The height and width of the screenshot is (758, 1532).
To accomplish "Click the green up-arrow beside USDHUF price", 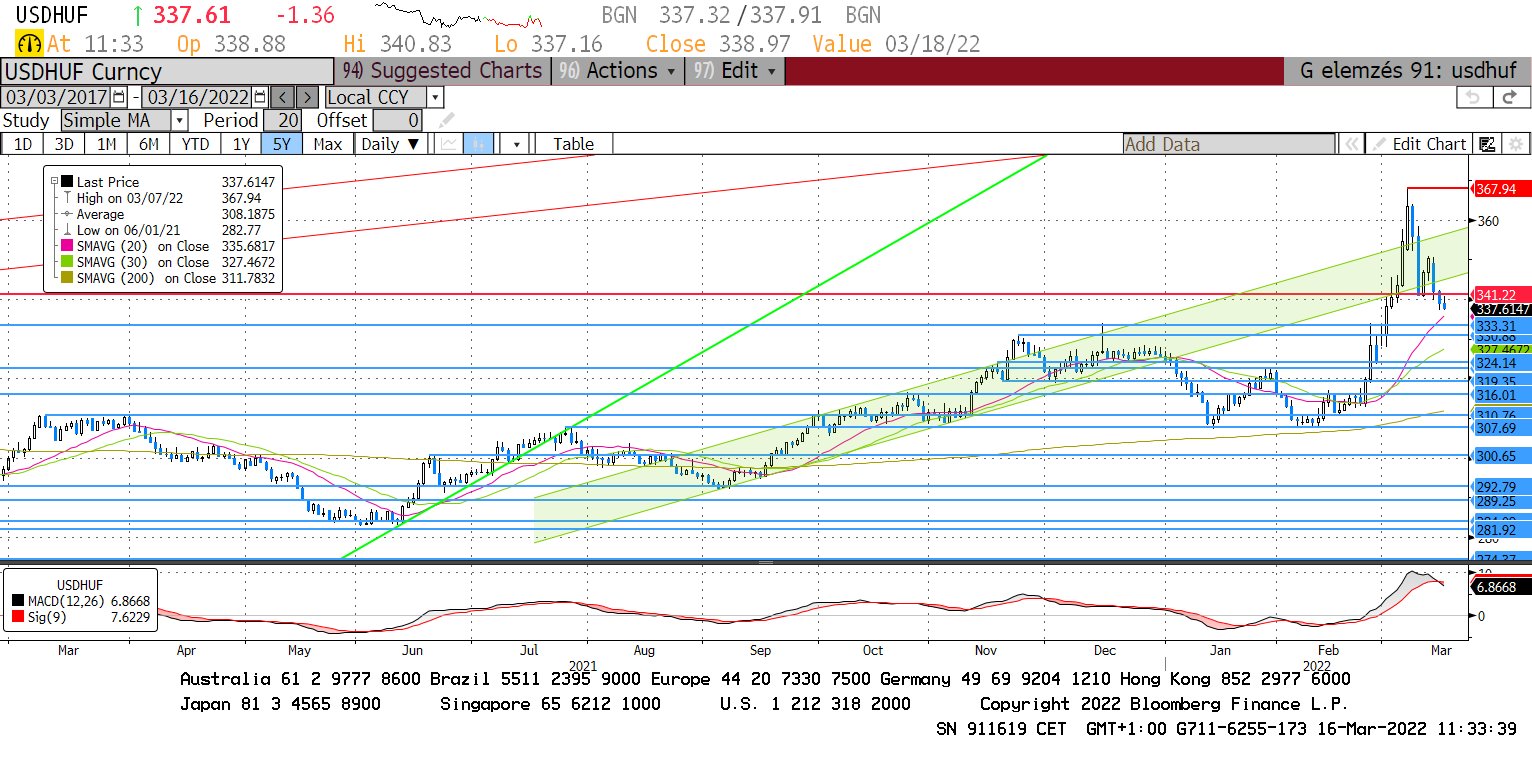I will (137, 16).
